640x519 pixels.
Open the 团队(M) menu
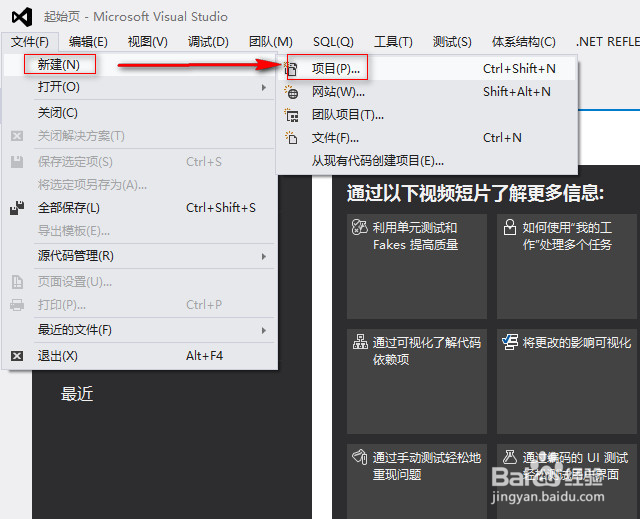click(x=271, y=42)
